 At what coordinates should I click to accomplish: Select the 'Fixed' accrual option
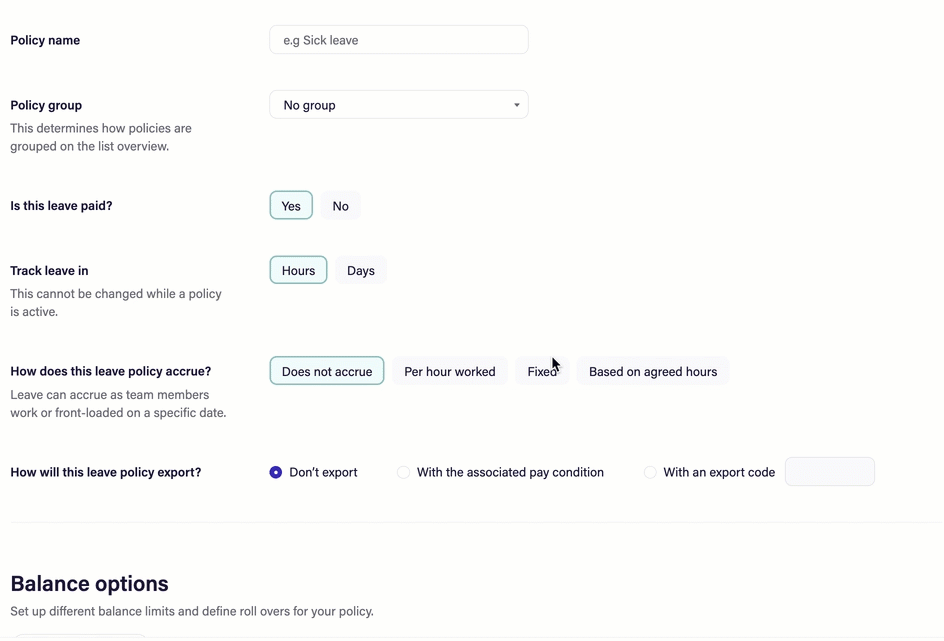point(541,371)
